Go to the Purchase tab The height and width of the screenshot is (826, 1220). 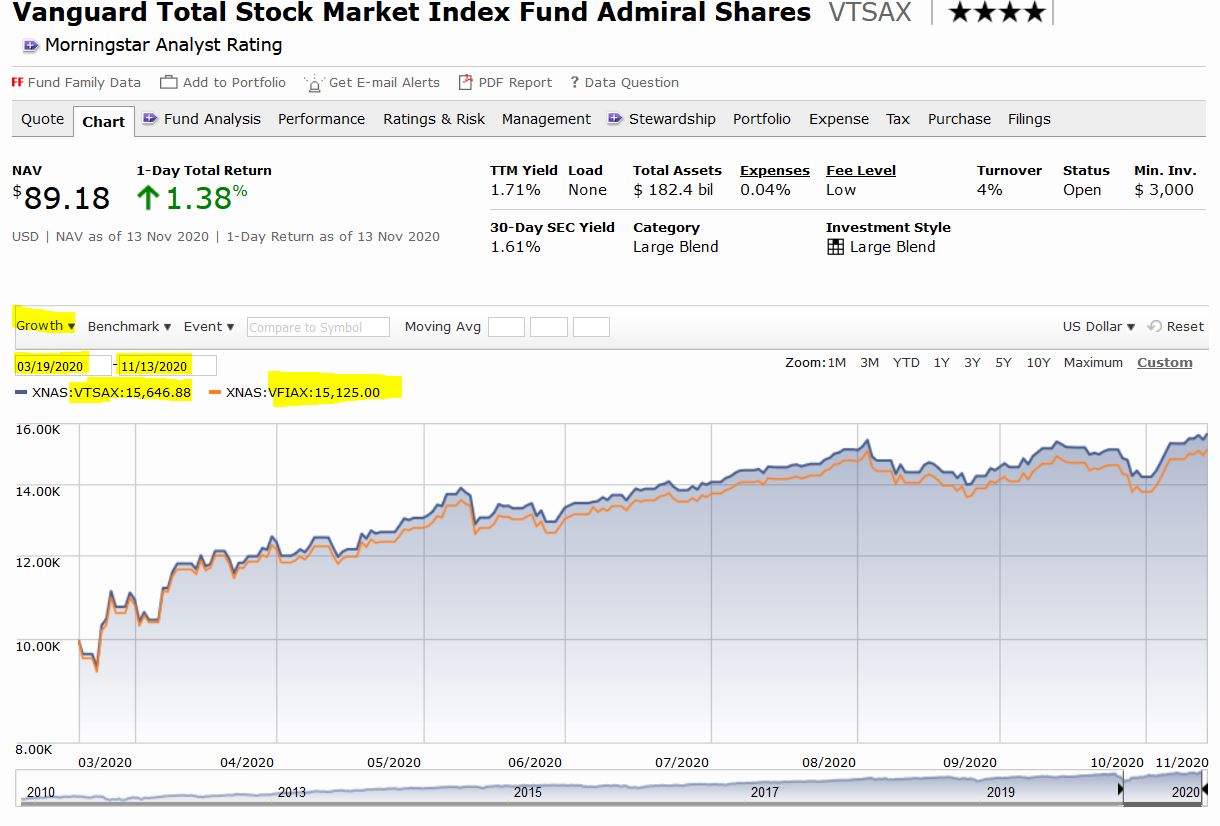coord(959,119)
